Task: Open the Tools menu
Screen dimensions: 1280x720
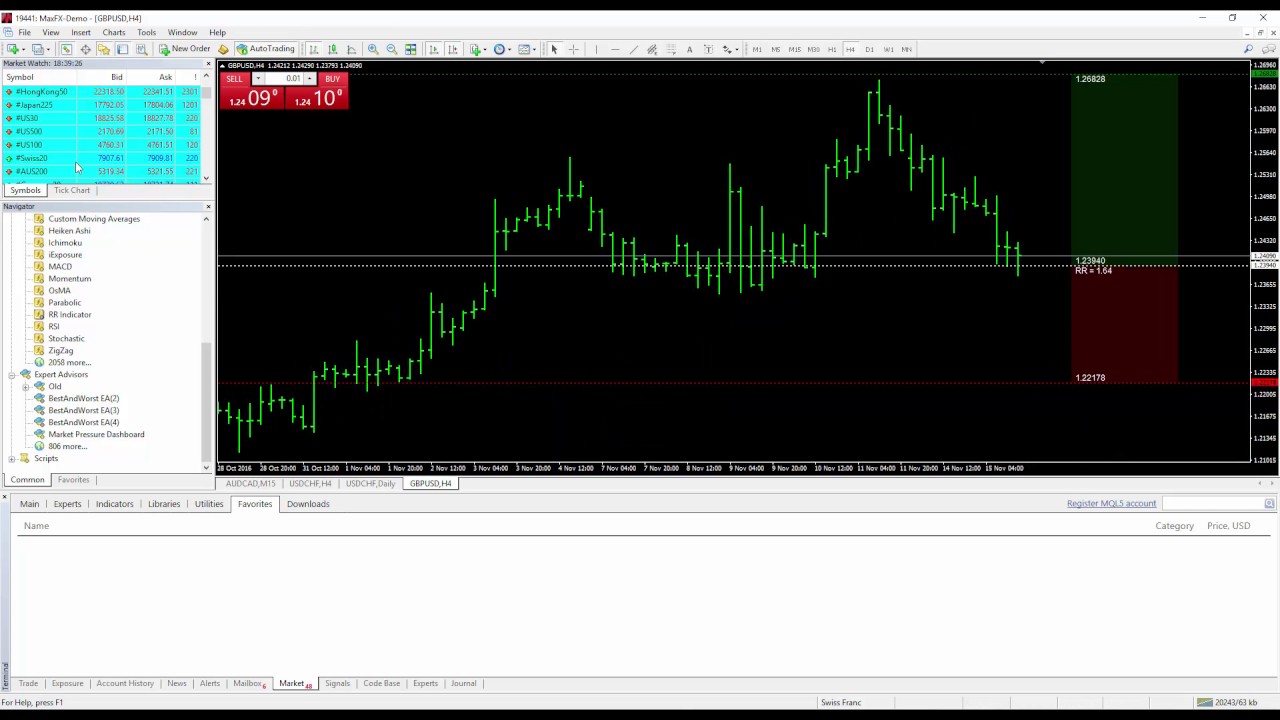Action: tap(146, 32)
